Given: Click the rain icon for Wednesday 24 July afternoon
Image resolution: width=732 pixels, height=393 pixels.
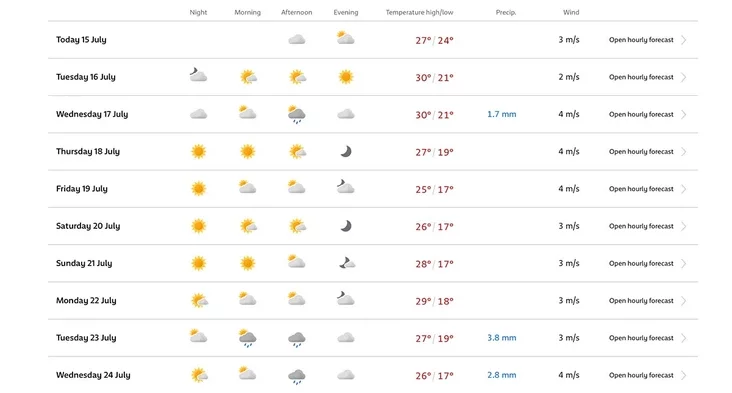Looking at the screenshot, I should [296, 376].
